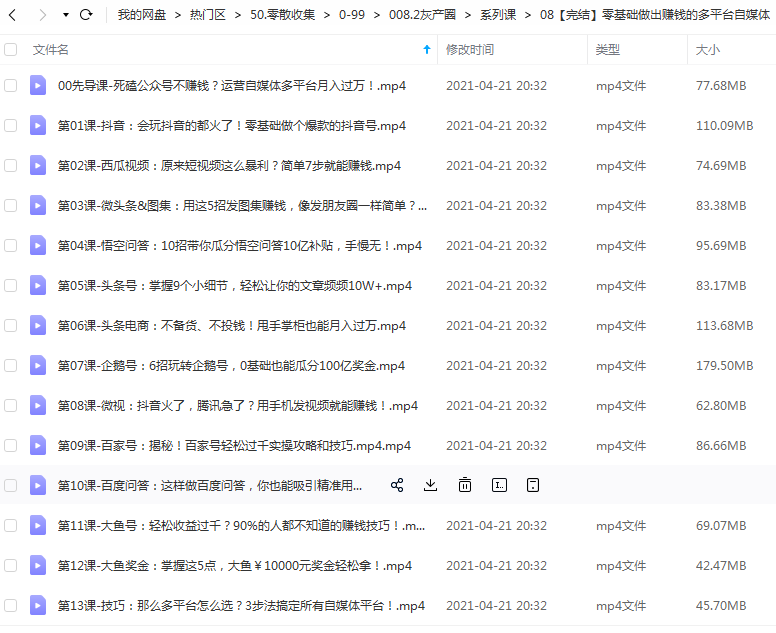Click video icon of 第12课-大鱼奖金
Screen dimensions: 776x633
tap(38, 566)
